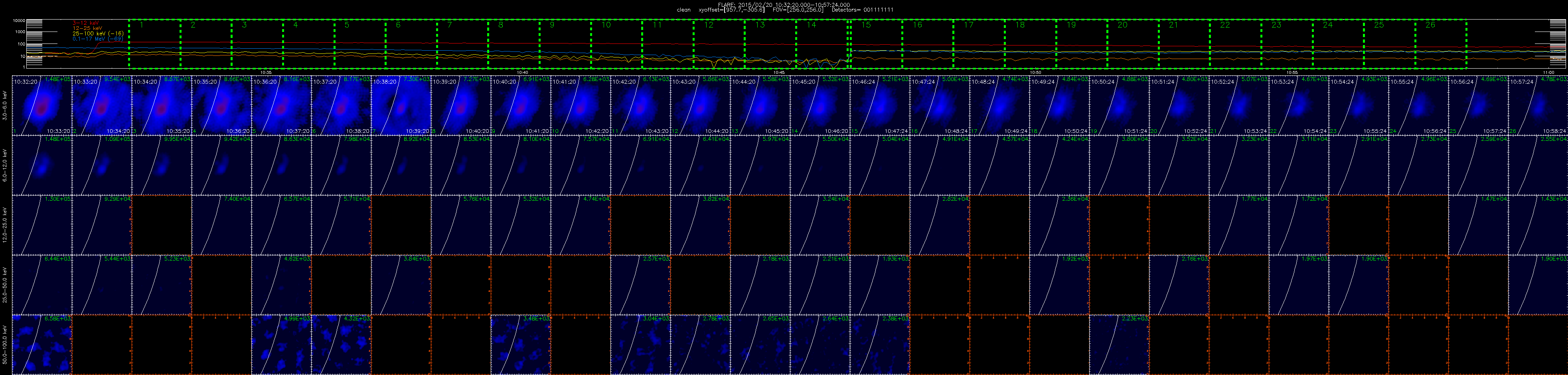Screen dimensions: 1568x375
Task: Open 3–6 keV image starting at 10:57:24
Action: tap(1538, 105)
